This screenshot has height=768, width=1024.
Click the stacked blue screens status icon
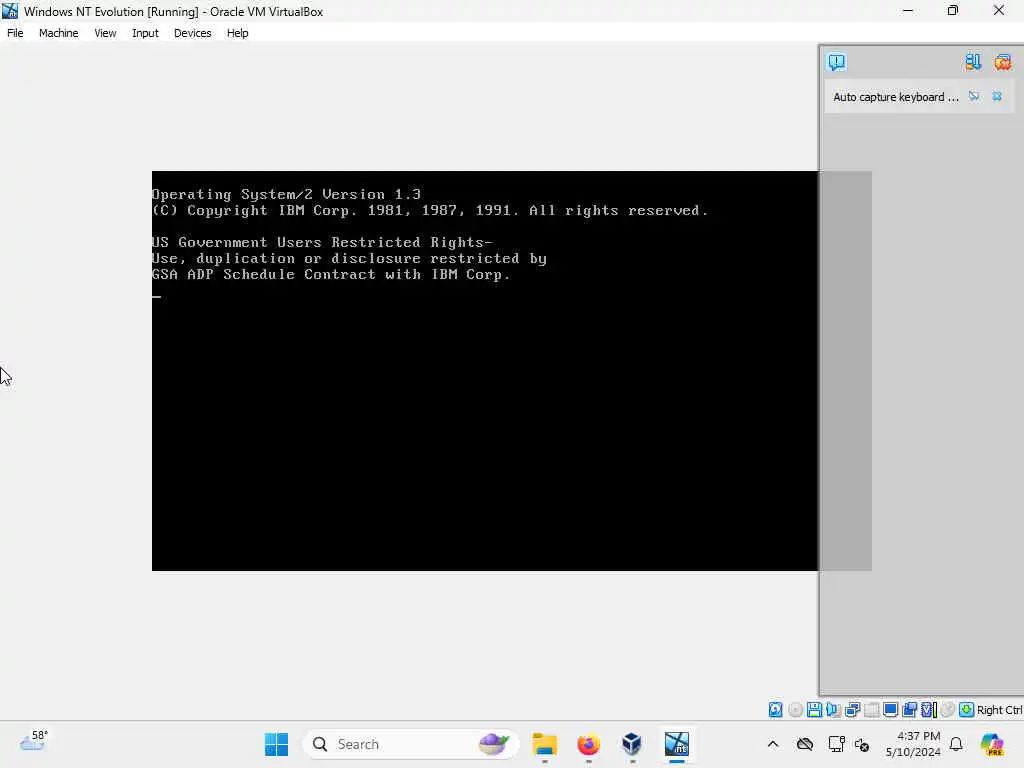pos(909,710)
